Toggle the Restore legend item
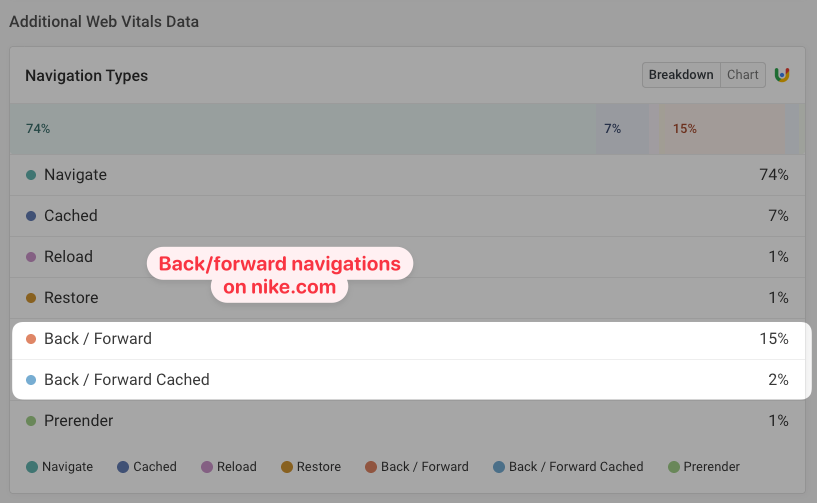This screenshot has height=503, width=817. pos(310,467)
